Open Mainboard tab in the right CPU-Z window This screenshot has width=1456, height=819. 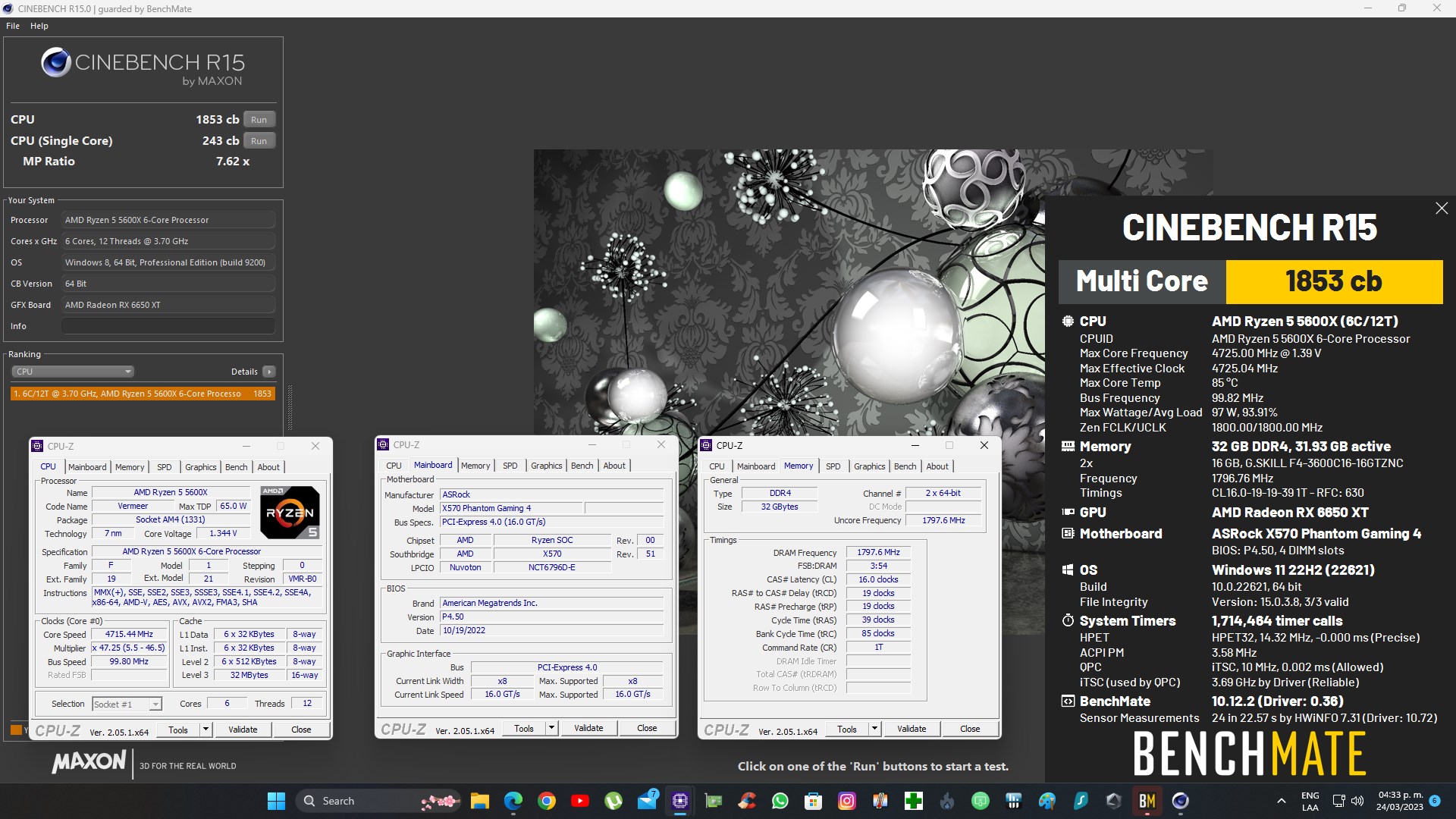click(756, 466)
